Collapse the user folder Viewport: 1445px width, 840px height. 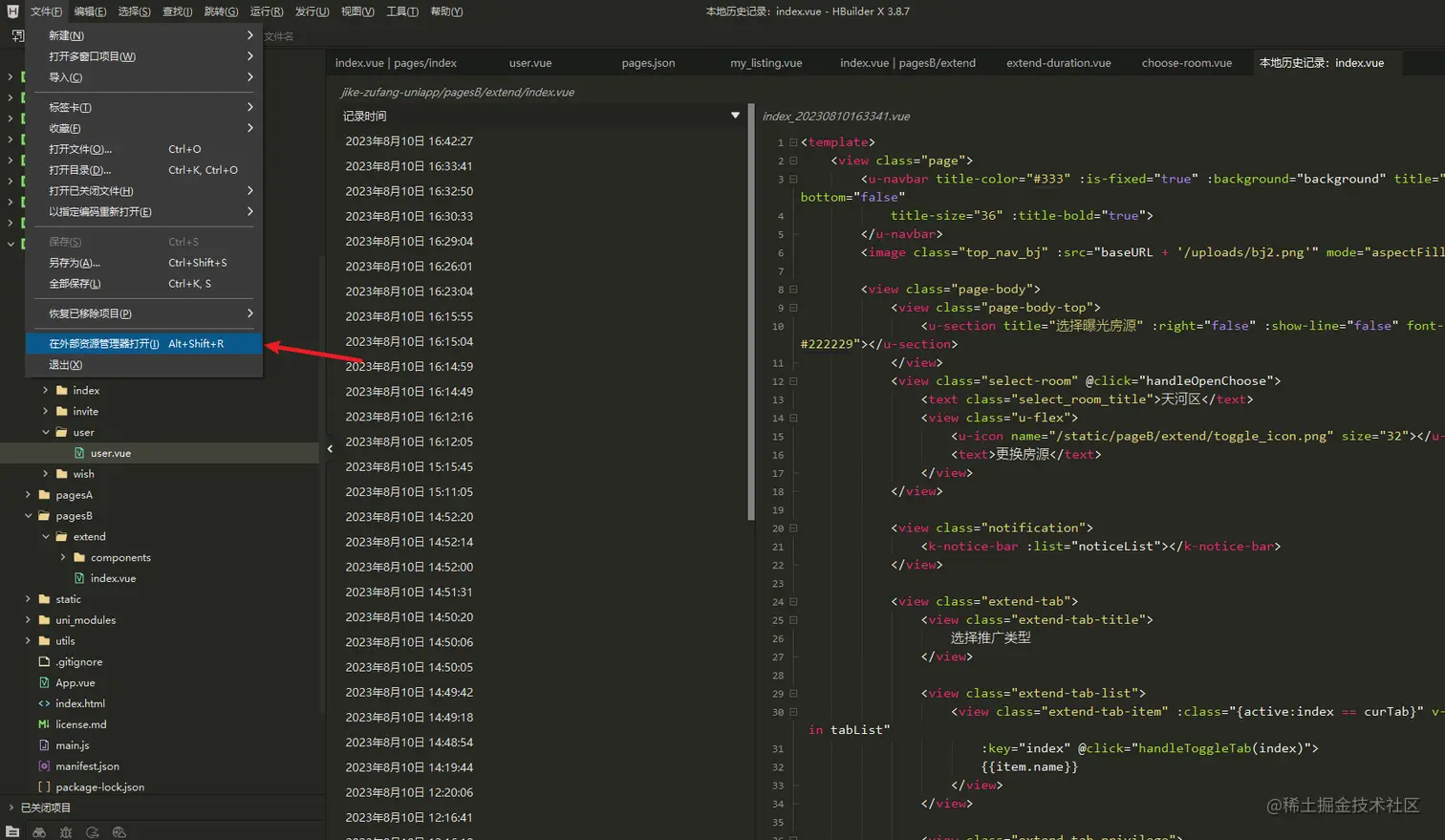[45, 432]
